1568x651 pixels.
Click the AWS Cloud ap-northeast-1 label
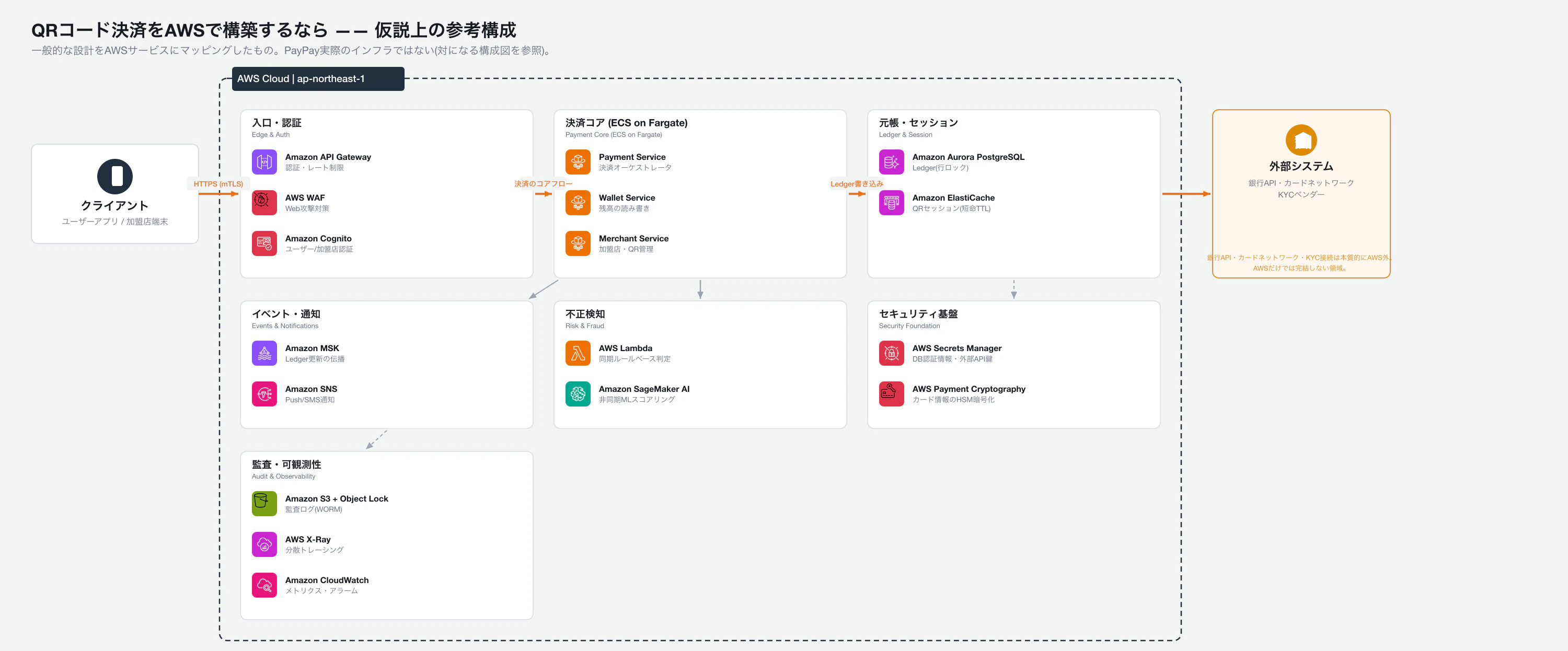(x=318, y=78)
